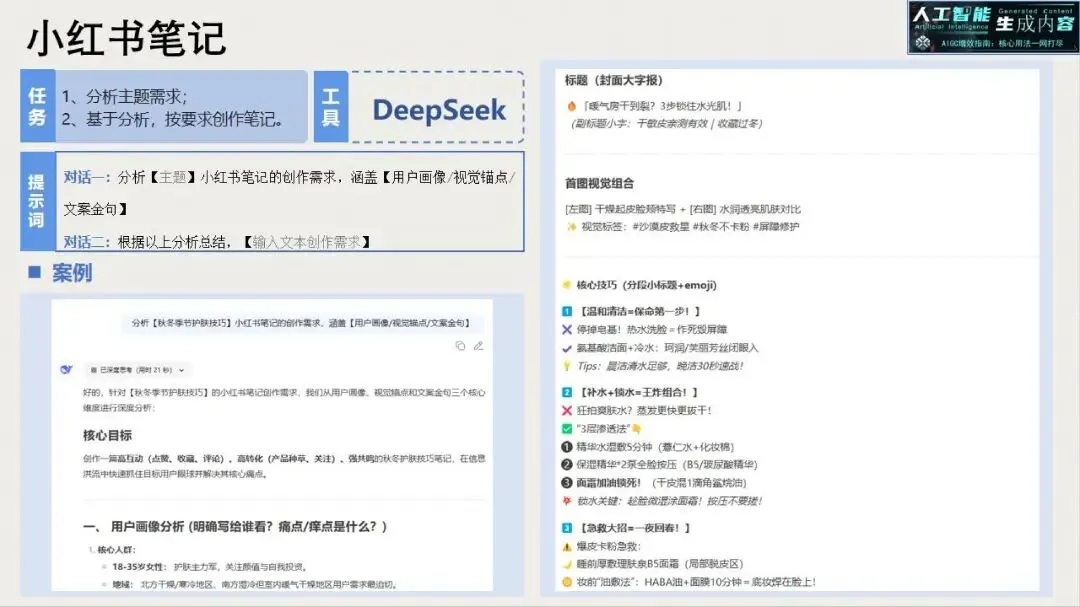This screenshot has height=607, width=1080.
Task: Click the light bulb icon before Tips
Action: pyautogui.click(x=567, y=366)
